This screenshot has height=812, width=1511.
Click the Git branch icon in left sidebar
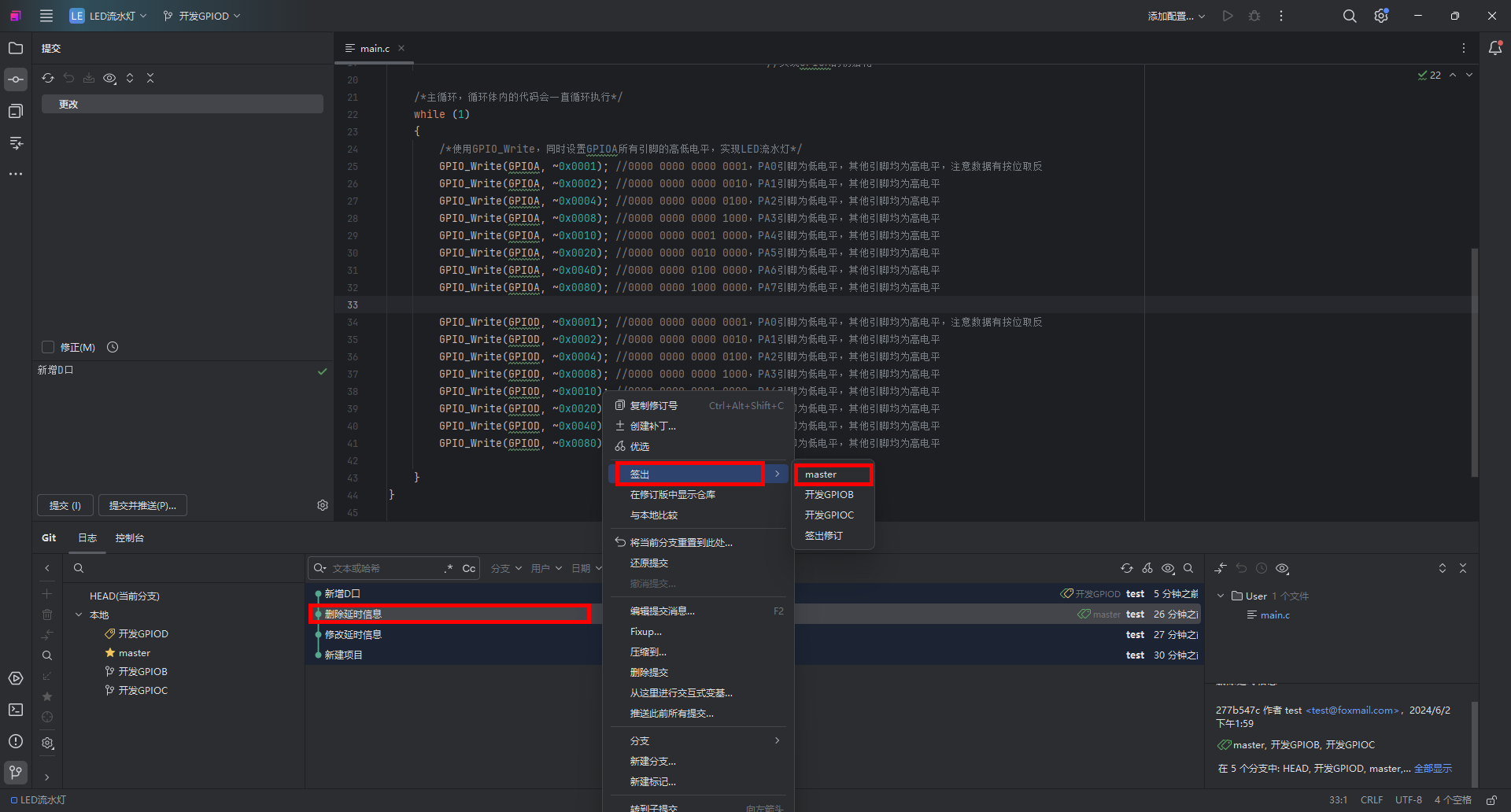click(16, 772)
